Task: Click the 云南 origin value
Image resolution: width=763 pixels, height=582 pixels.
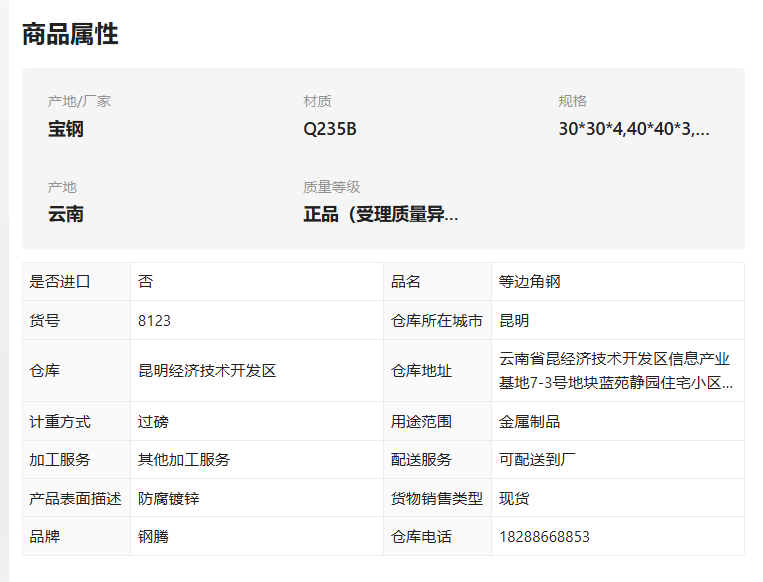Action: tap(66, 214)
